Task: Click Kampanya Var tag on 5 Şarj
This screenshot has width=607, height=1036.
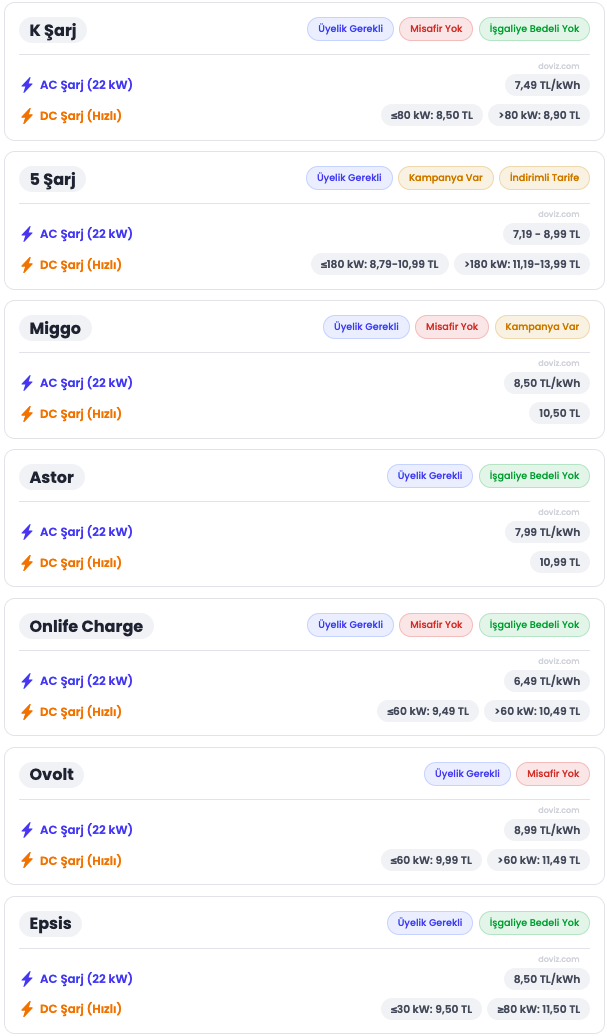Action: [446, 178]
